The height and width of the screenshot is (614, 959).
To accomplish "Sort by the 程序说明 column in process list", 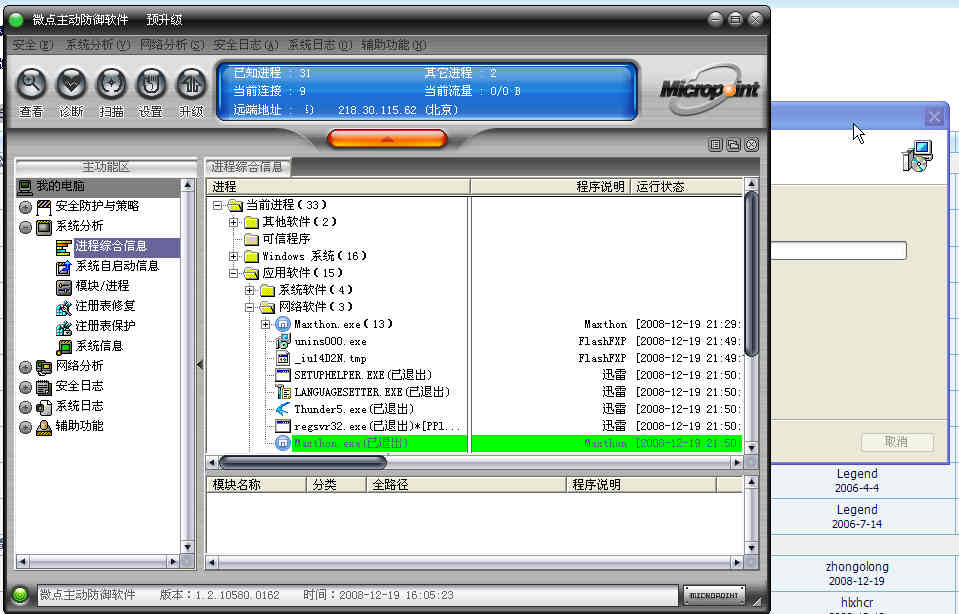I will point(550,187).
